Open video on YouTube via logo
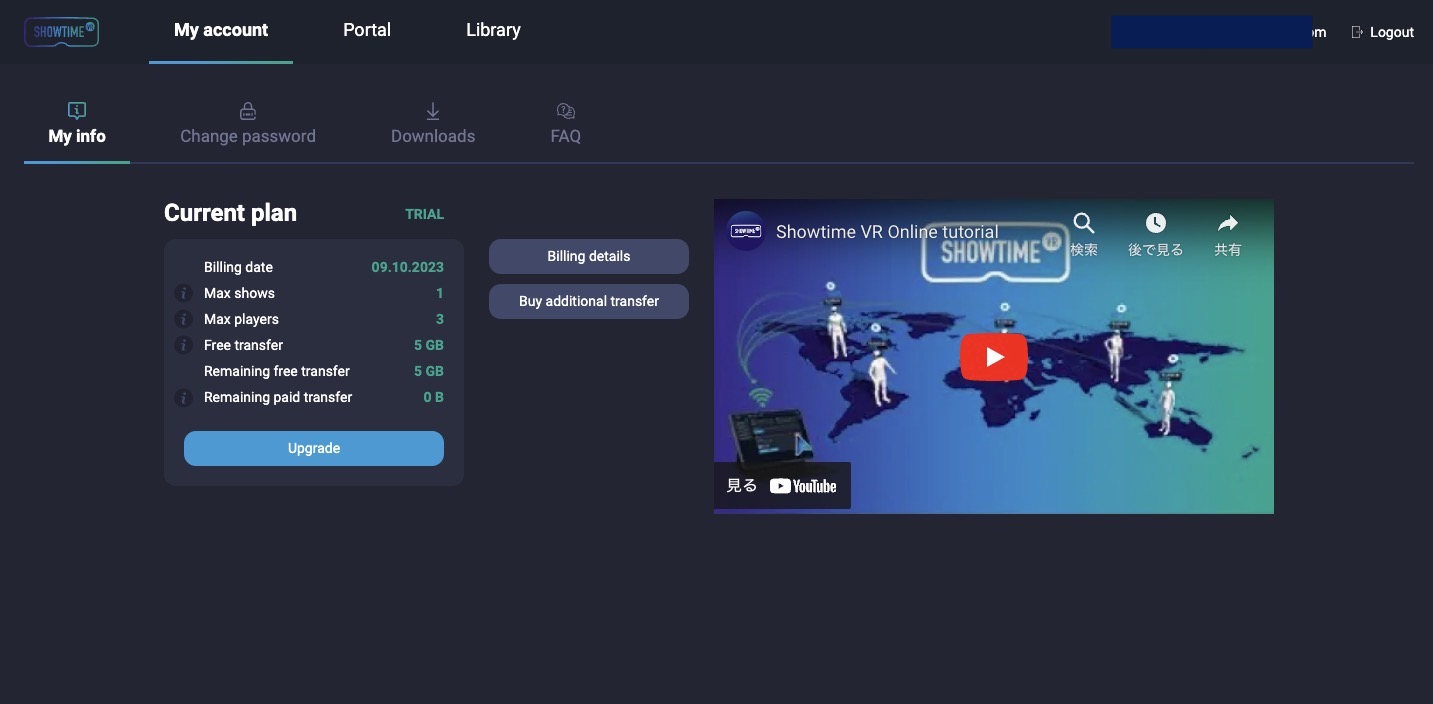1433x704 pixels. pos(802,486)
